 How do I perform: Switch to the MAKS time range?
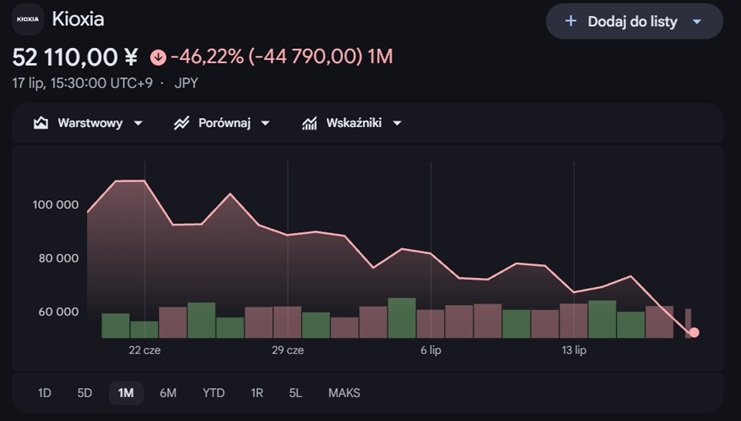[344, 393]
